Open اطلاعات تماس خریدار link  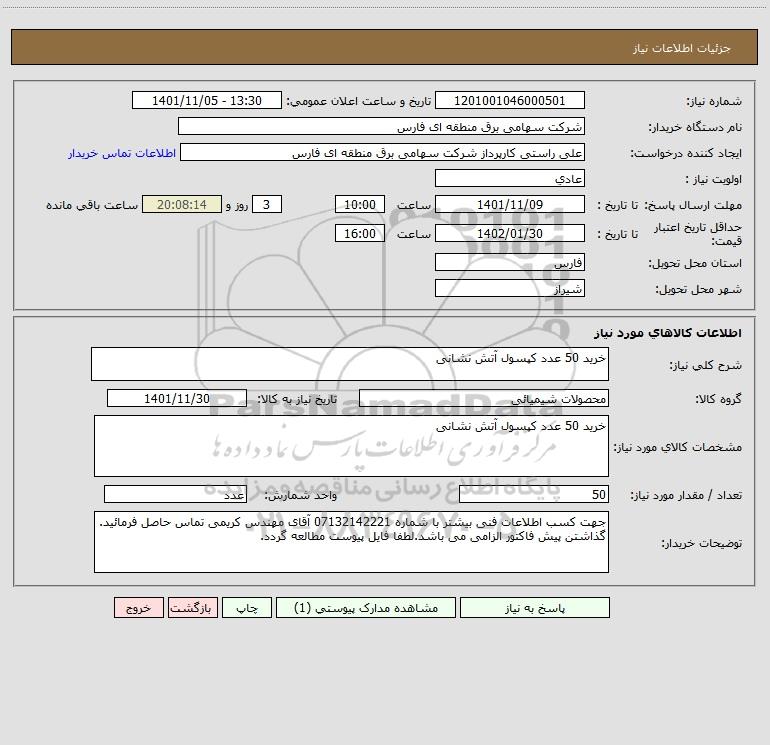click(x=122, y=153)
